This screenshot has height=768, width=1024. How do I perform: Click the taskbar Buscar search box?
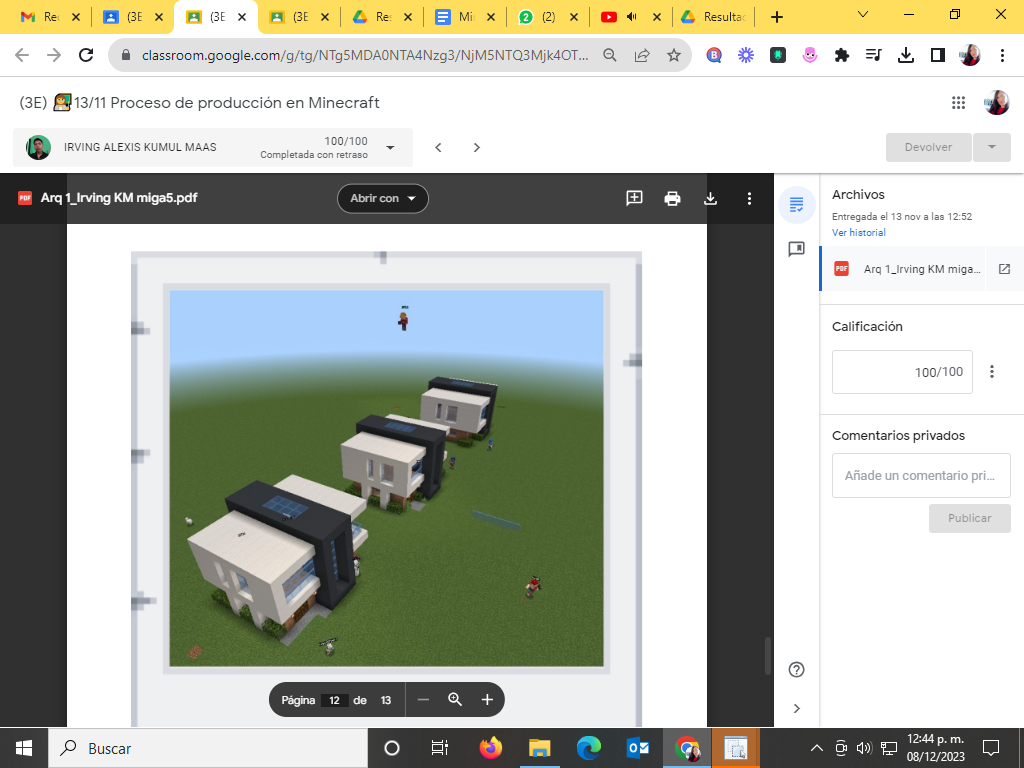coord(208,748)
